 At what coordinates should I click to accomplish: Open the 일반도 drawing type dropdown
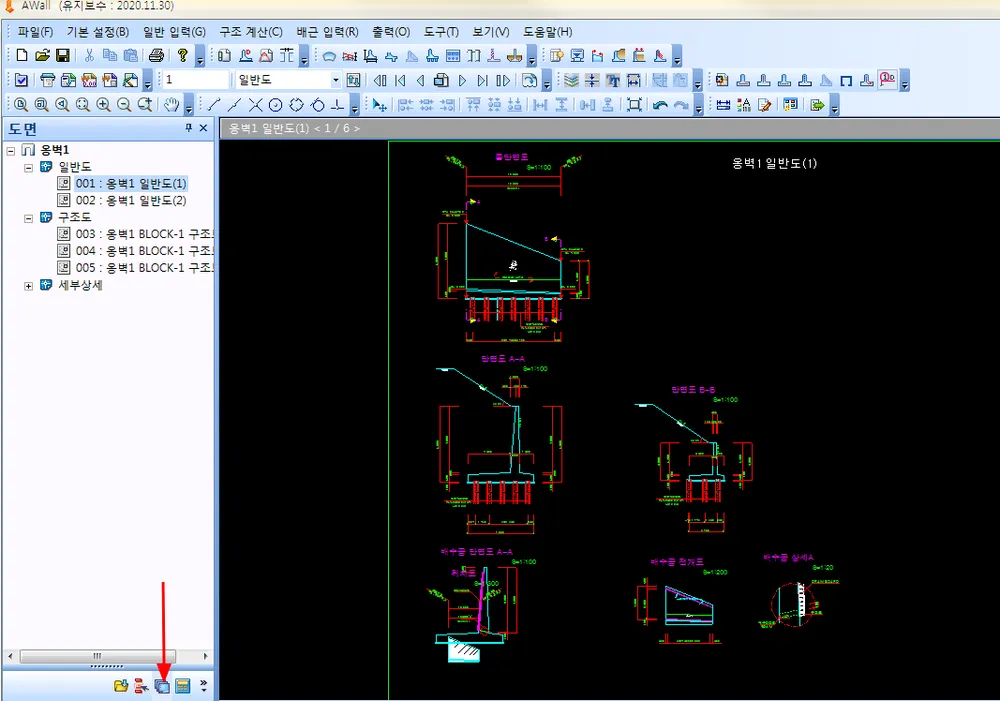click(x=335, y=80)
